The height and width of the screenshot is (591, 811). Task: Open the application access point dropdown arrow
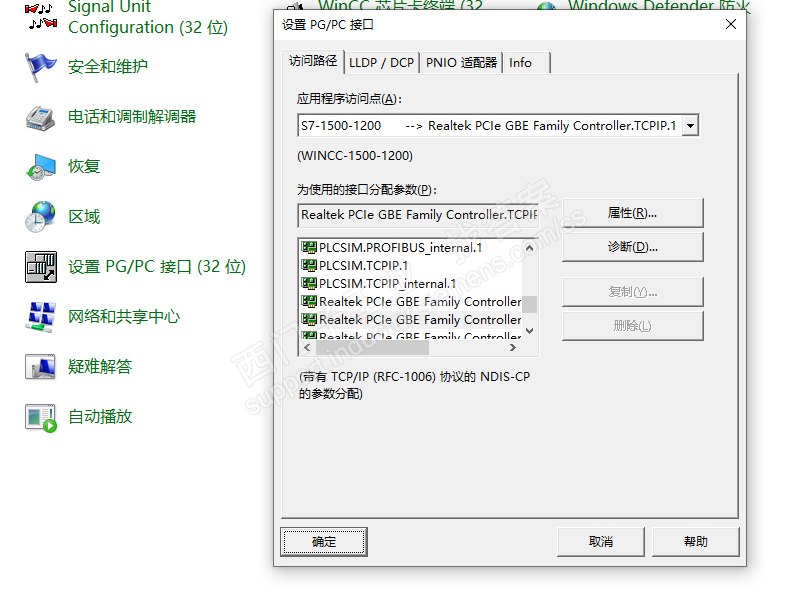(x=690, y=126)
